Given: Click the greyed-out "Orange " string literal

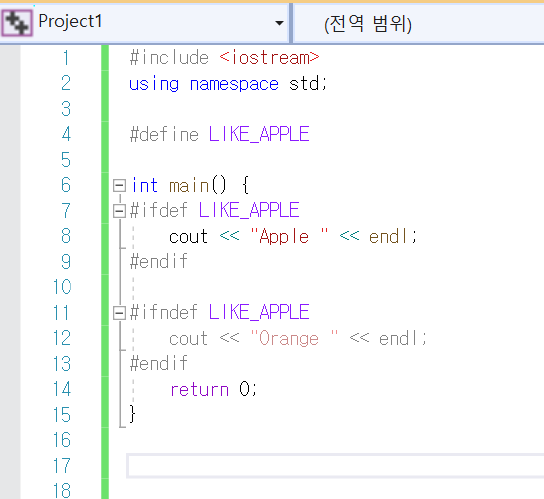Looking at the screenshot, I should coord(294,338).
